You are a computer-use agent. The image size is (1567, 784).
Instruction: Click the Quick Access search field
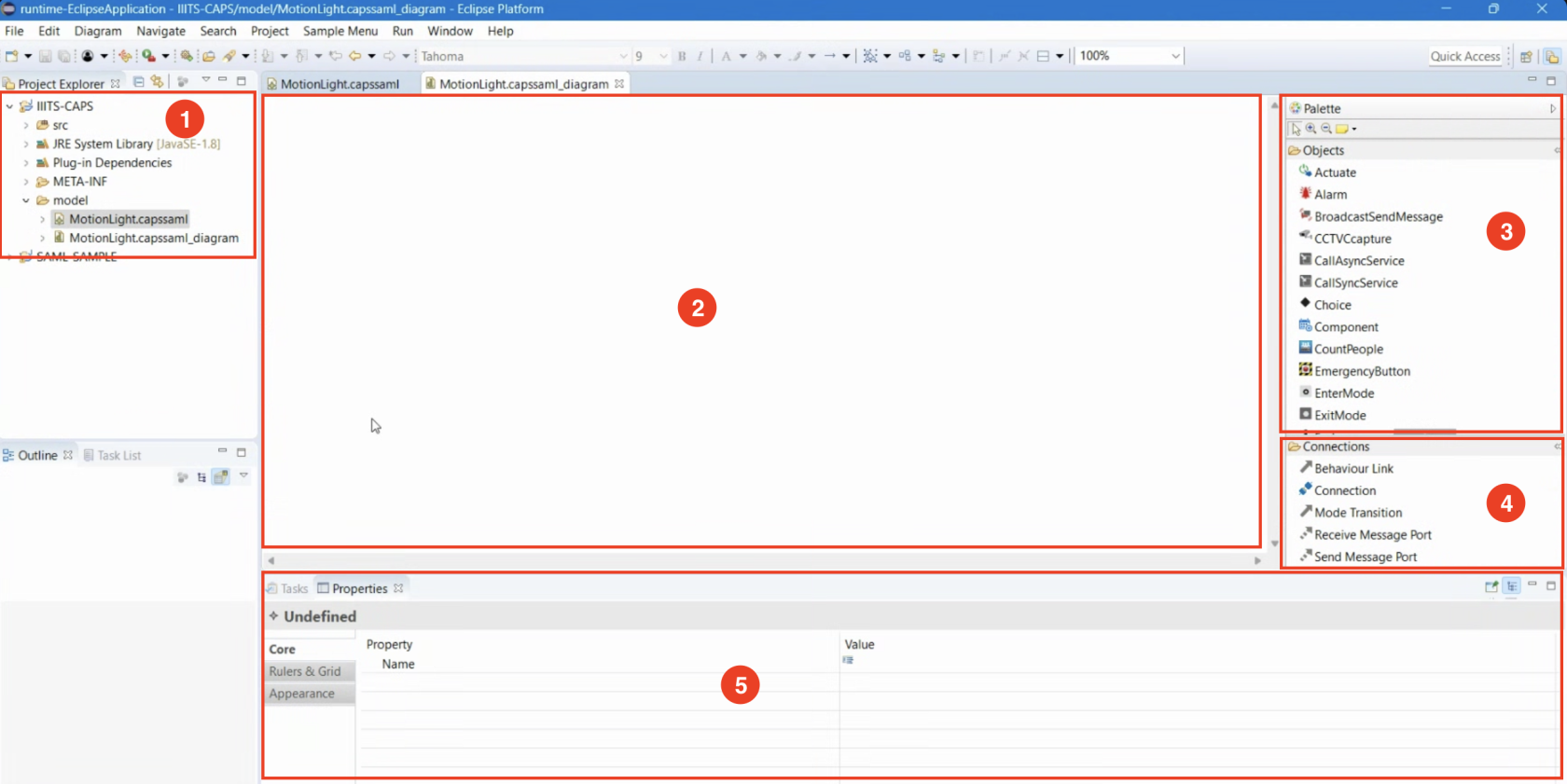point(1464,56)
